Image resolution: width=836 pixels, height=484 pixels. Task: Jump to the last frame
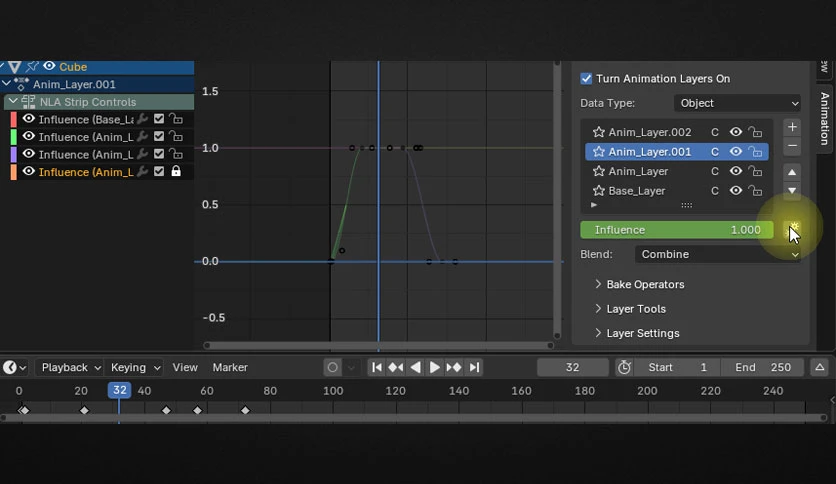[474, 367]
